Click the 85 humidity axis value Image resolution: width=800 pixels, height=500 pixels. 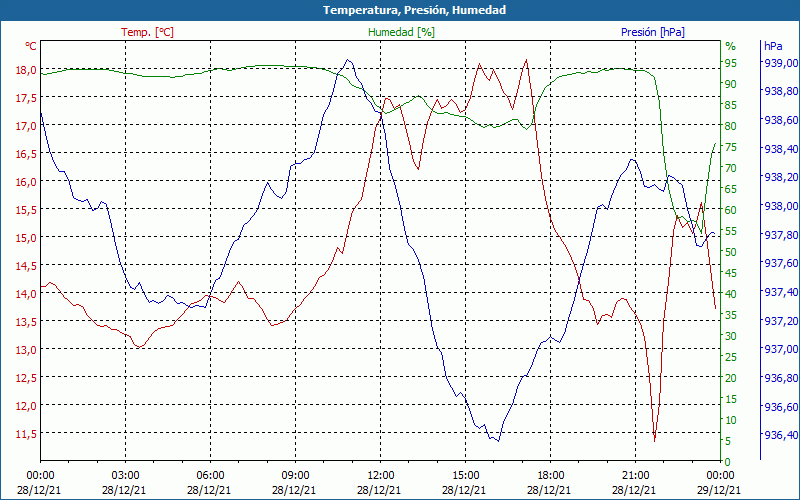point(731,105)
